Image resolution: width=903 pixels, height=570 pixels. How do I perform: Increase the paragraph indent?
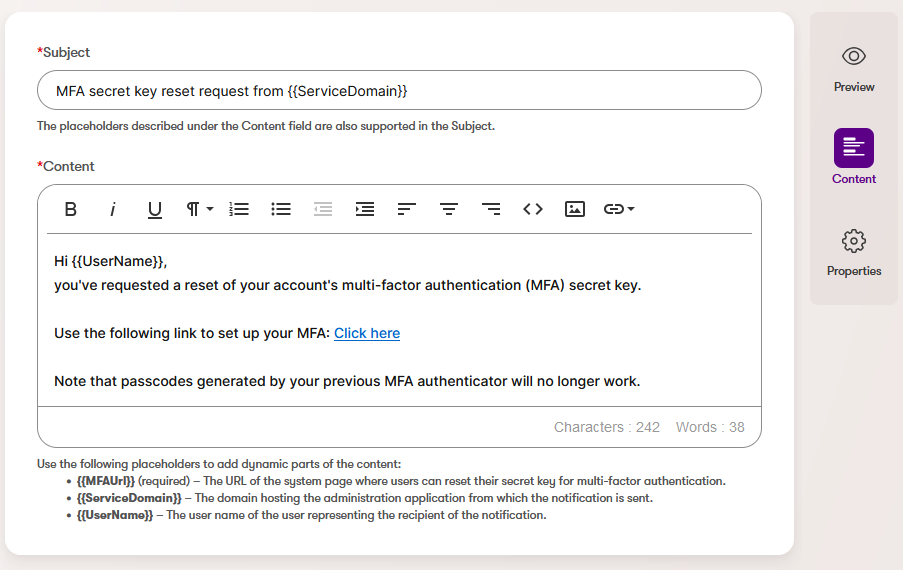(365, 209)
